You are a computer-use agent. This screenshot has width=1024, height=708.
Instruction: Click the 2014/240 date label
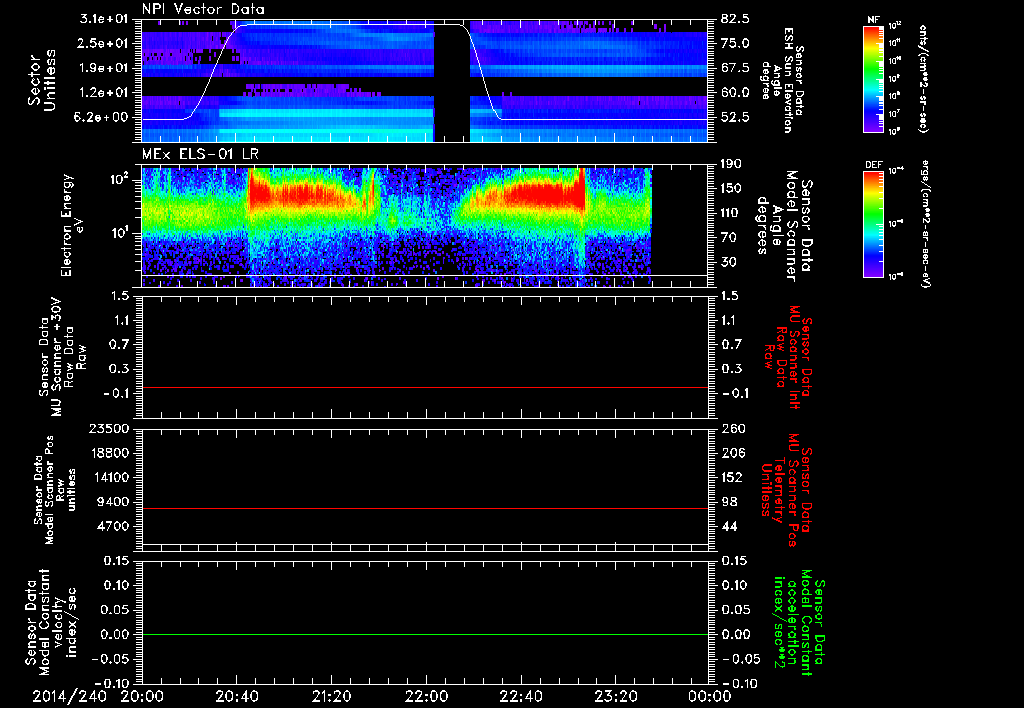click(70, 696)
